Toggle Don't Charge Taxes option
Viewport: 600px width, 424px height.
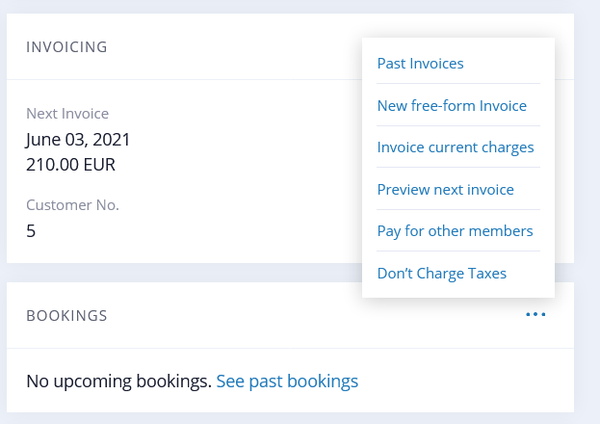click(x=441, y=273)
